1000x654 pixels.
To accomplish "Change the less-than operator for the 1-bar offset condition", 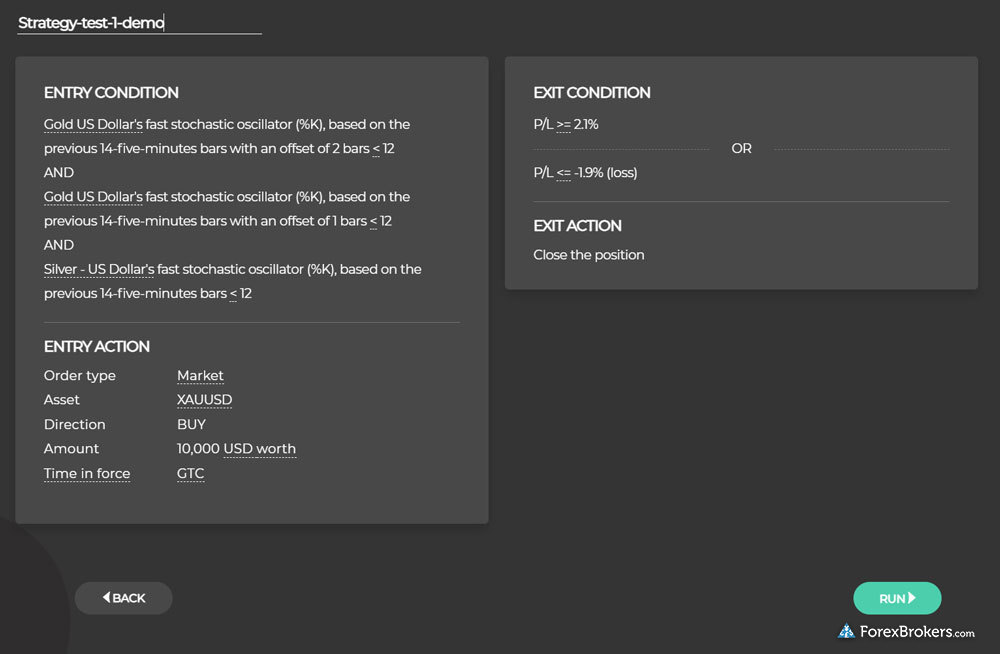I will coord(373,221).
